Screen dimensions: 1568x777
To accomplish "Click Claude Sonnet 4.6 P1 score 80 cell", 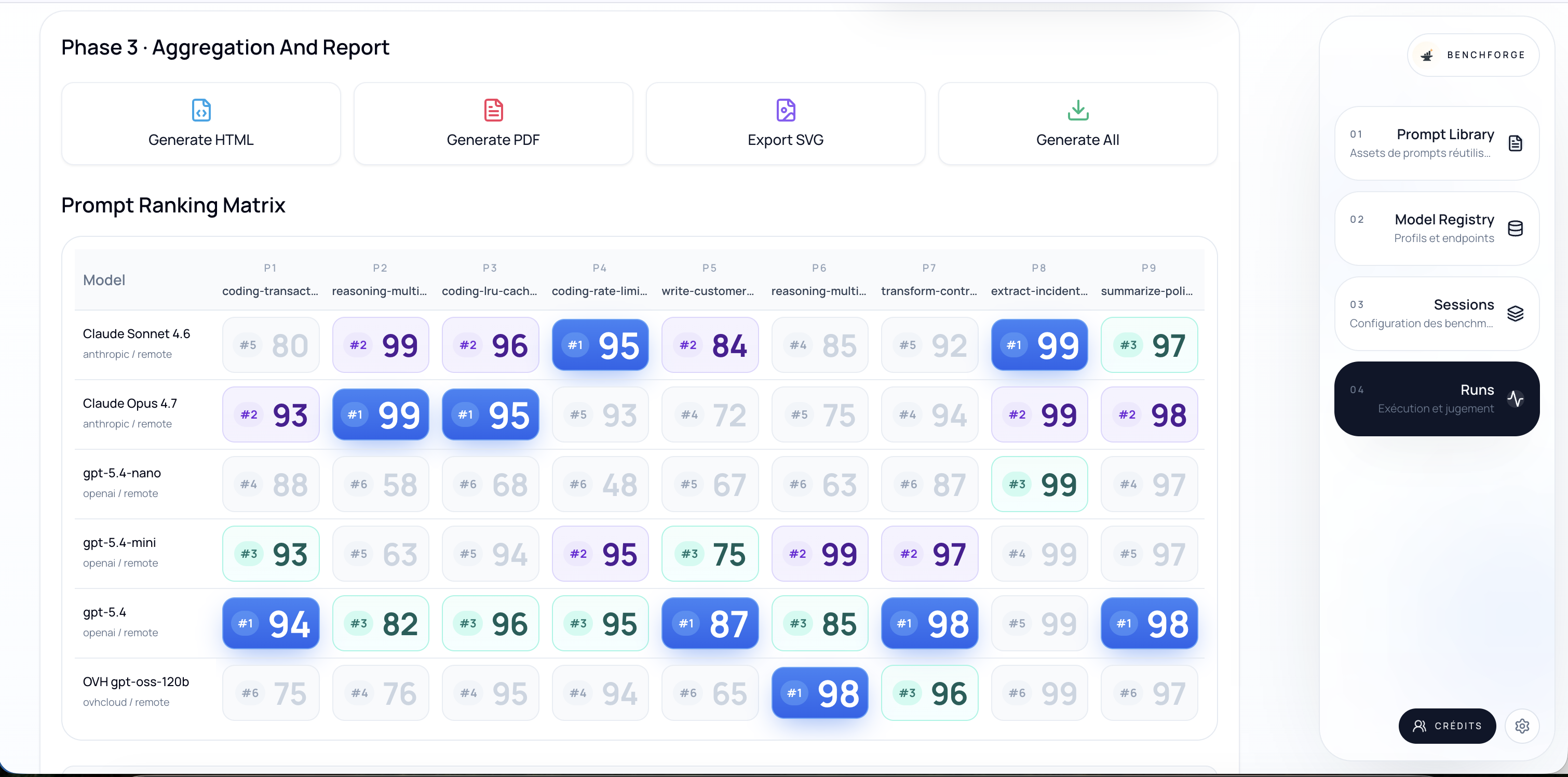I will click(271, 345).
